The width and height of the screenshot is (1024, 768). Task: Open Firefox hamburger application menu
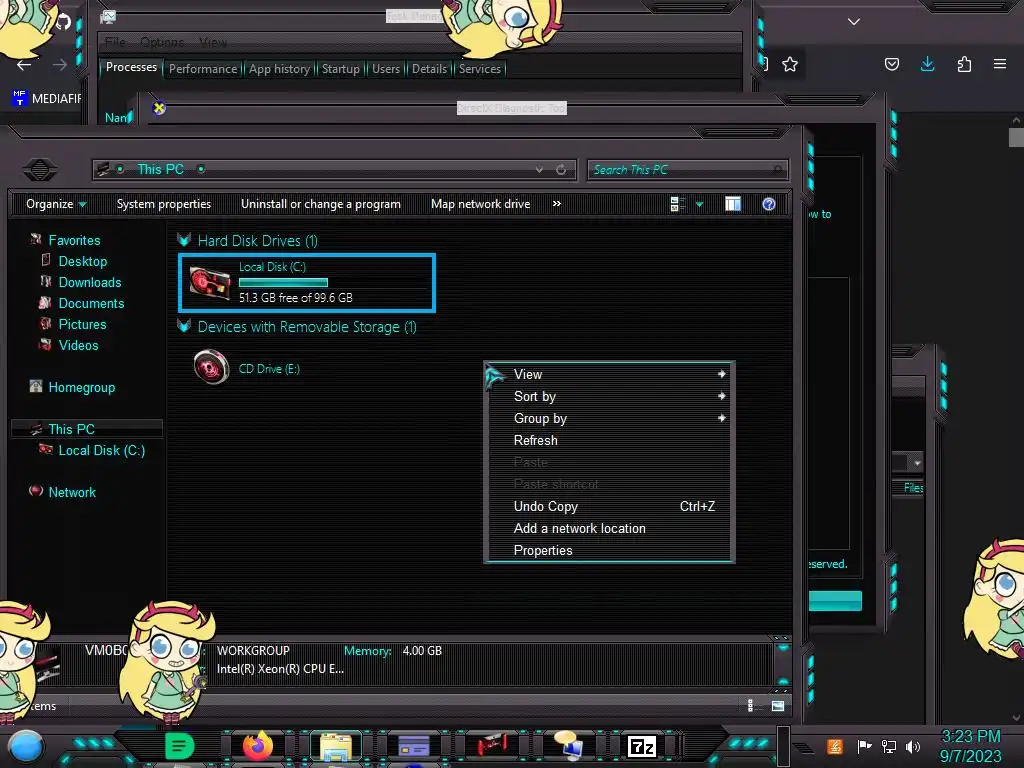(1000, 64)
